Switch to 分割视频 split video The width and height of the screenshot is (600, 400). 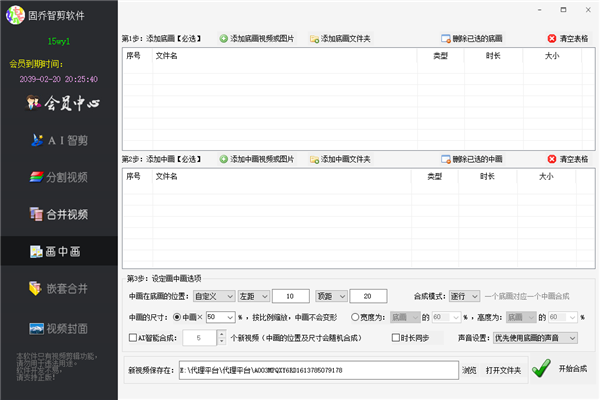click(59, 177)
